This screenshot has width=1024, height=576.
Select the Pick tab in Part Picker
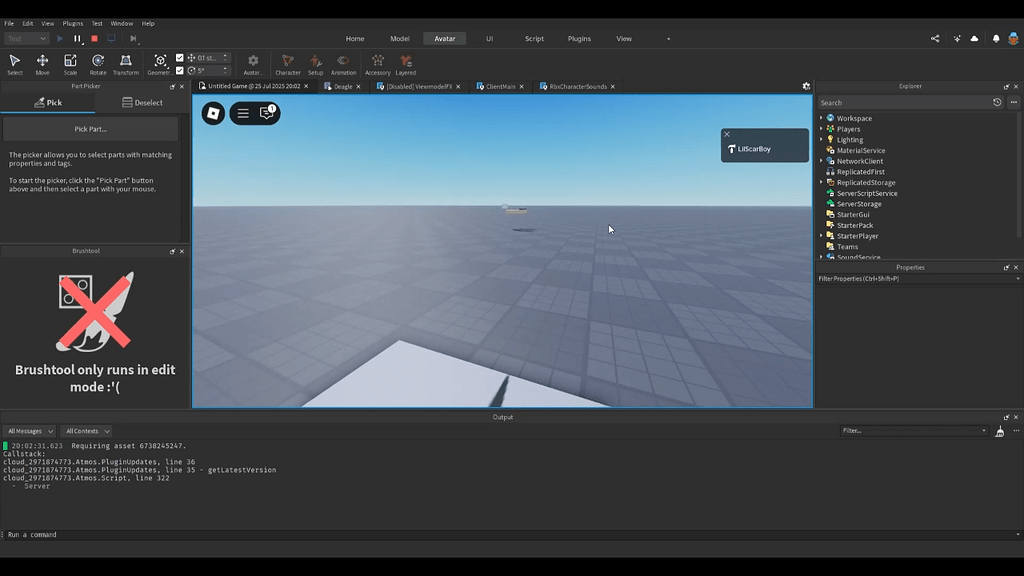pyautogui.click(x=48, y=103)
